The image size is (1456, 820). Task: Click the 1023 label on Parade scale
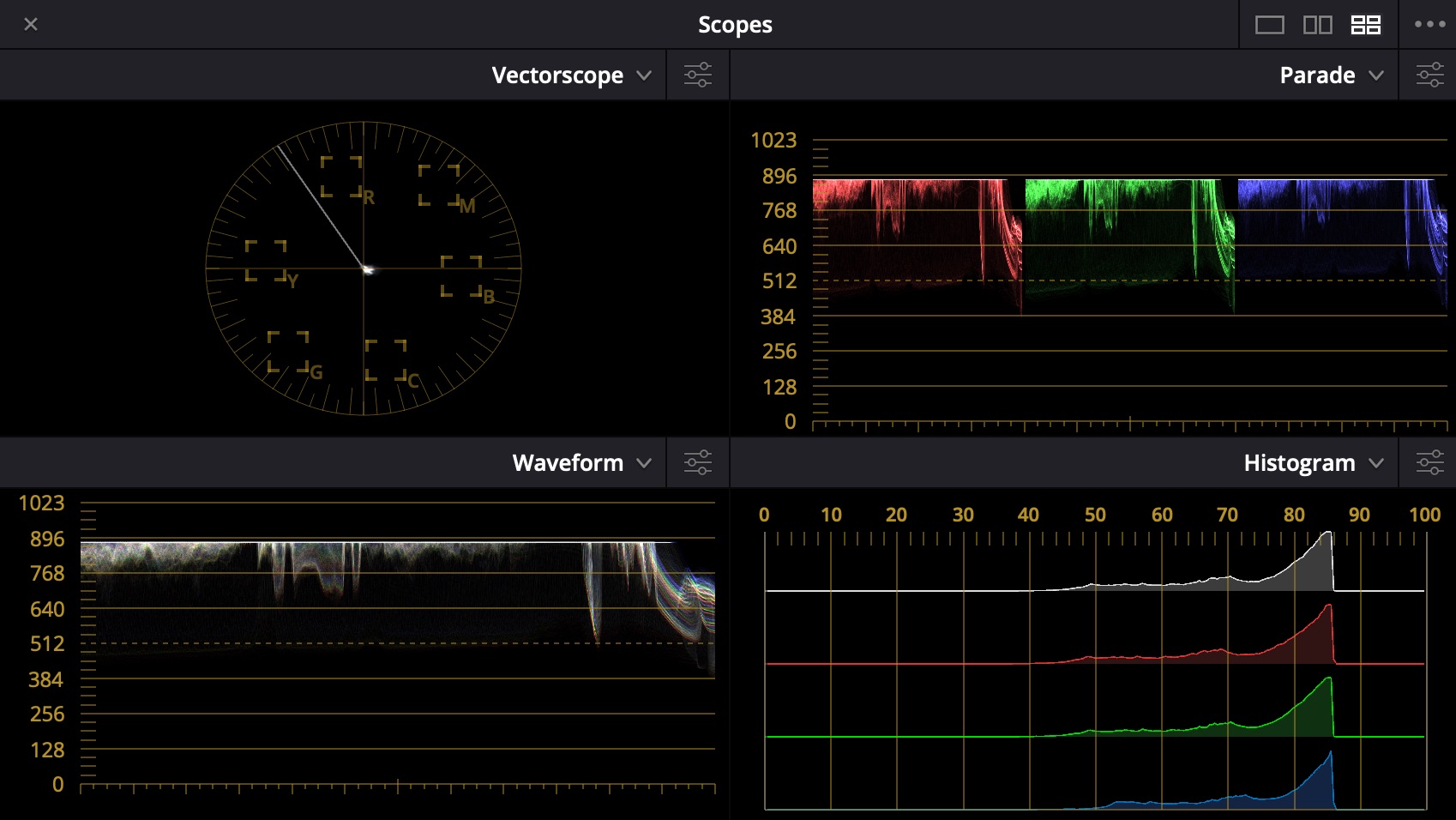773,140
